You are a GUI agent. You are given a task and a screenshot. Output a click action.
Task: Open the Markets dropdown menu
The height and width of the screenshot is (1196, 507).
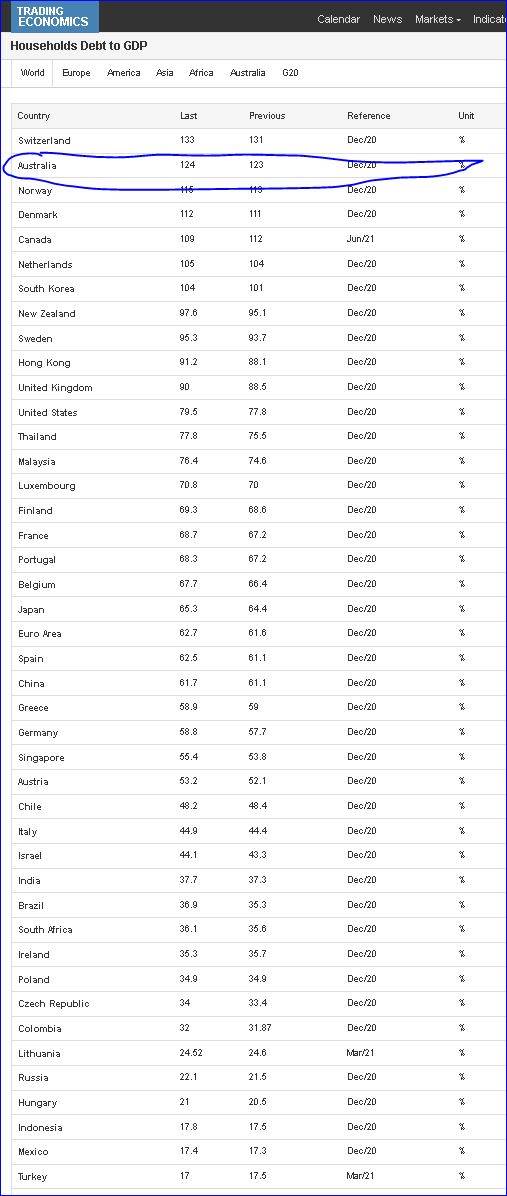(x=438, y=19)
